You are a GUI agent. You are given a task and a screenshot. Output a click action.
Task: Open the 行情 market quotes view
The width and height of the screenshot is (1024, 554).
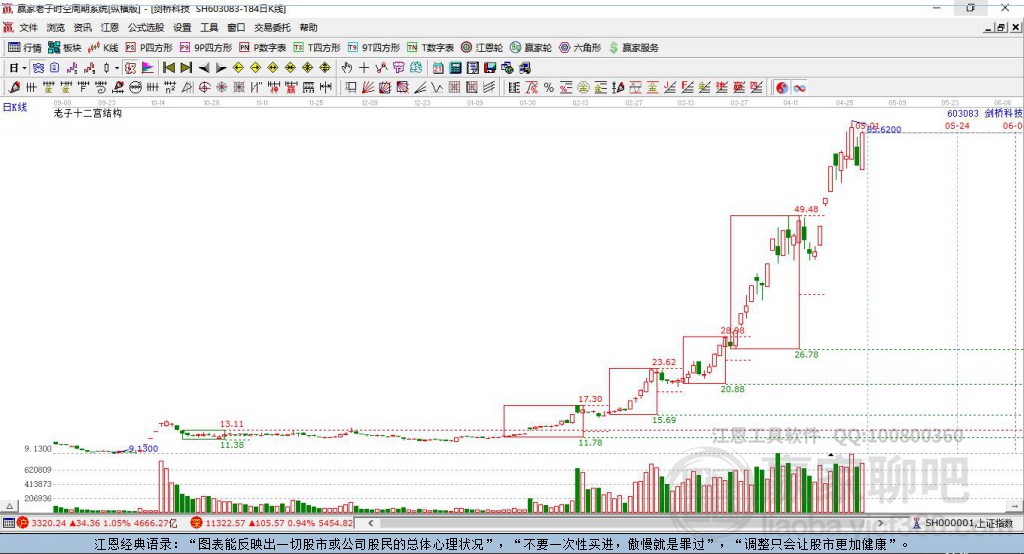(24, 48)
